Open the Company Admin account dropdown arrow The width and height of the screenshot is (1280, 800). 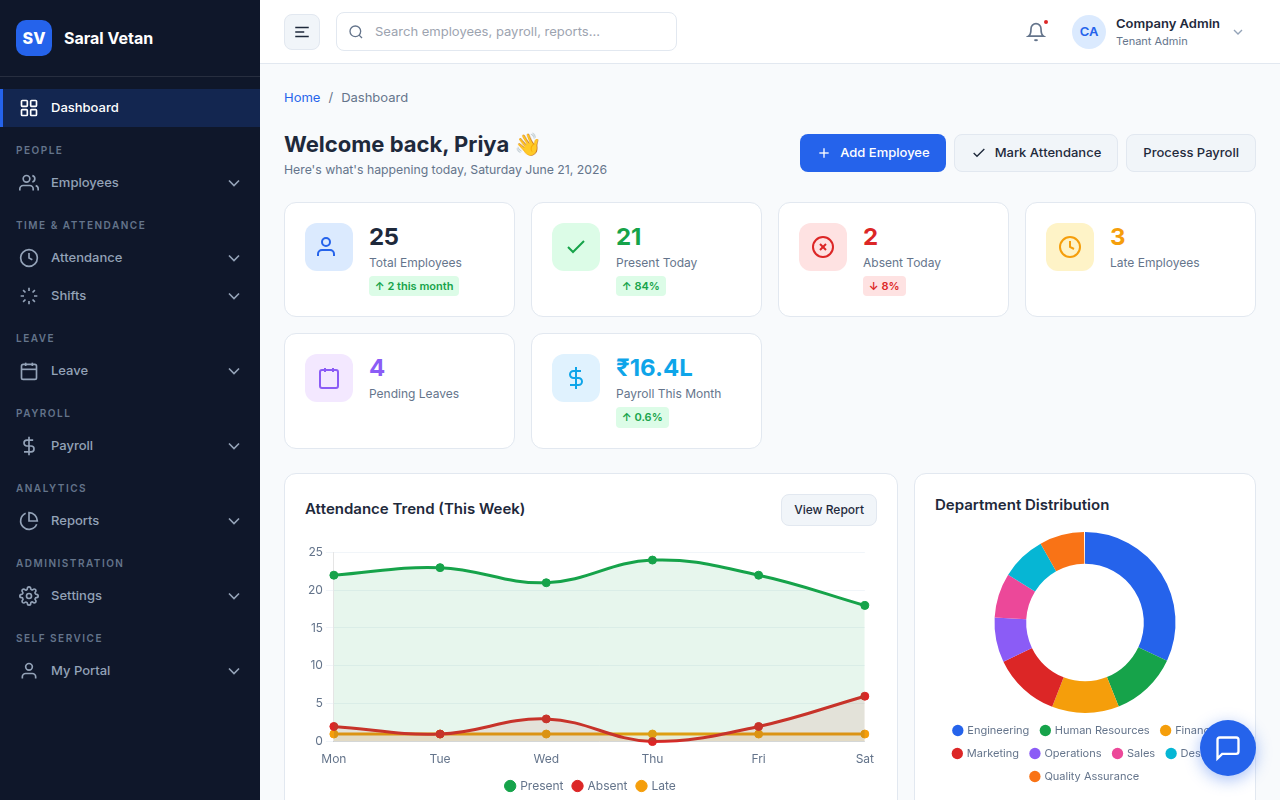tap(1238, 32)
